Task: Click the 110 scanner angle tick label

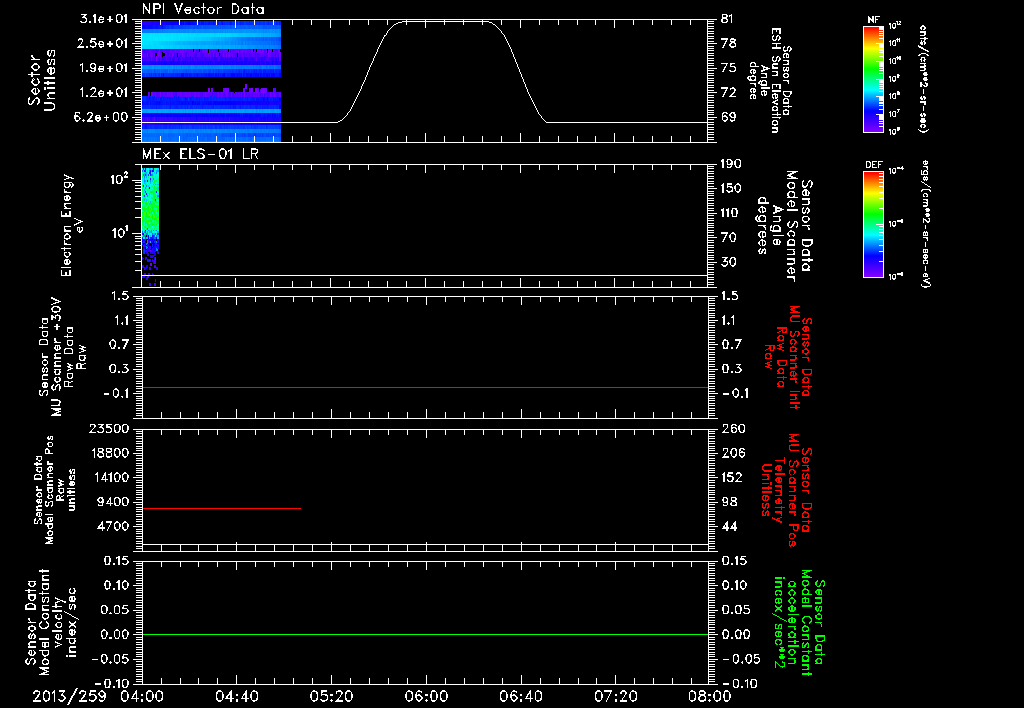Action: click(x=731, y=213)
